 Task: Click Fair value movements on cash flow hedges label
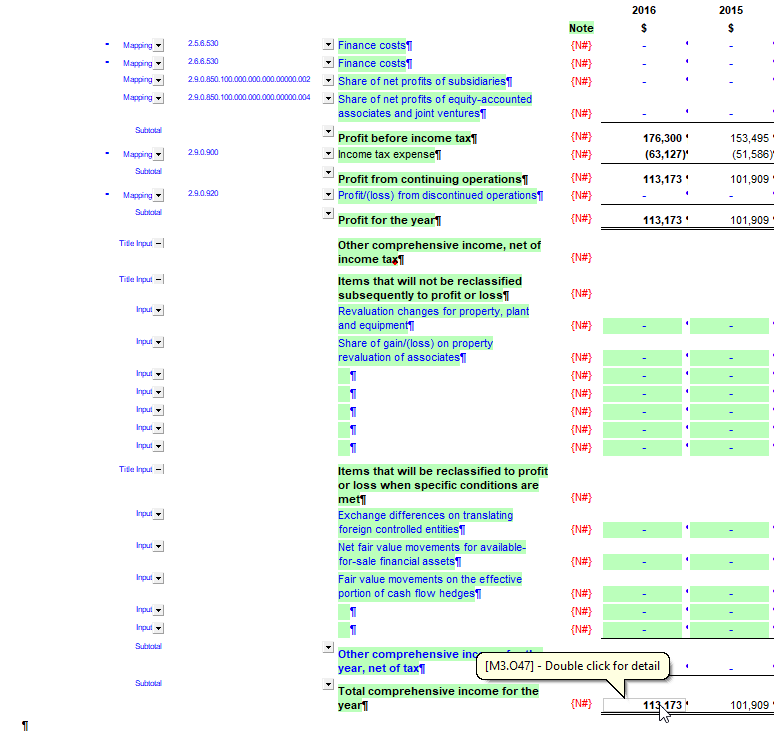430,586
